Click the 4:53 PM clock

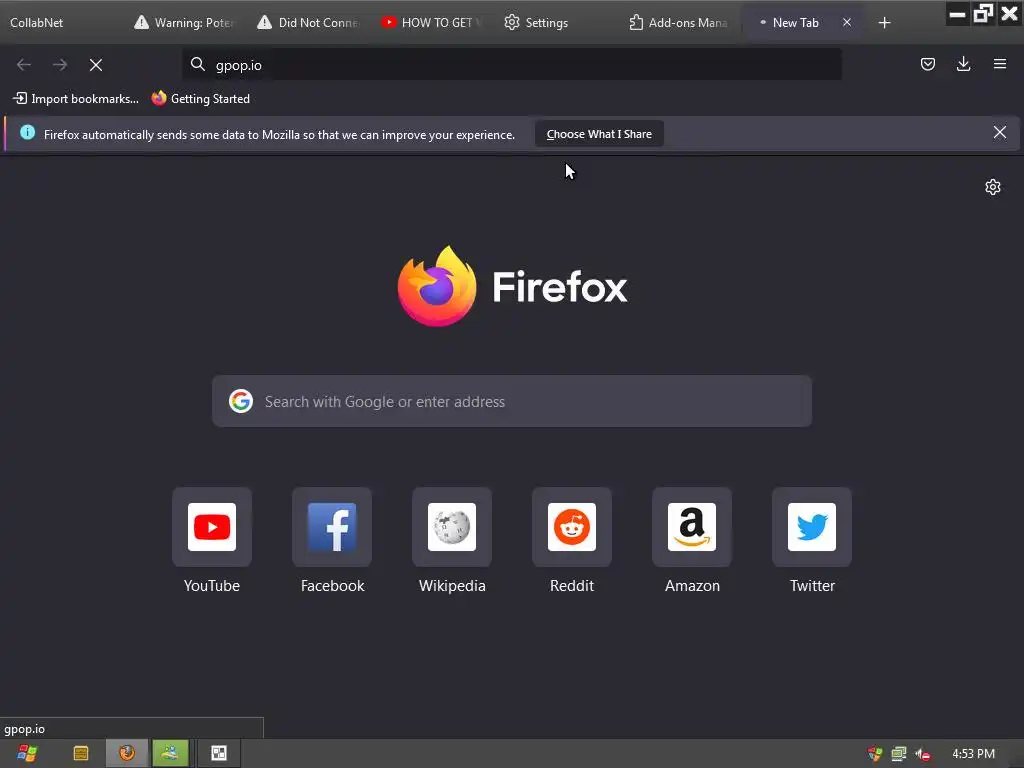[x=973, y=754]
